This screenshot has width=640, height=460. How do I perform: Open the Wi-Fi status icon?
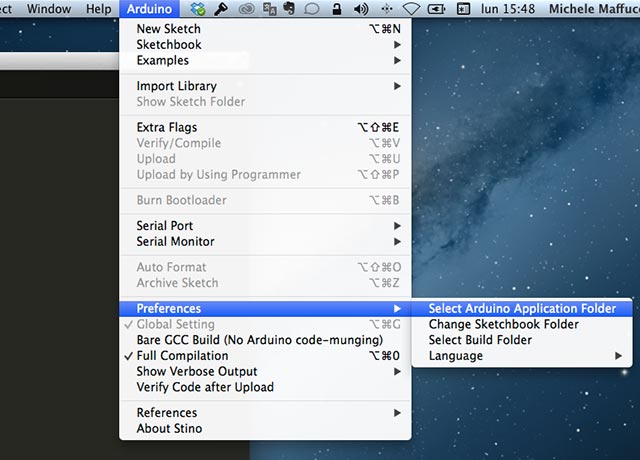411,9
